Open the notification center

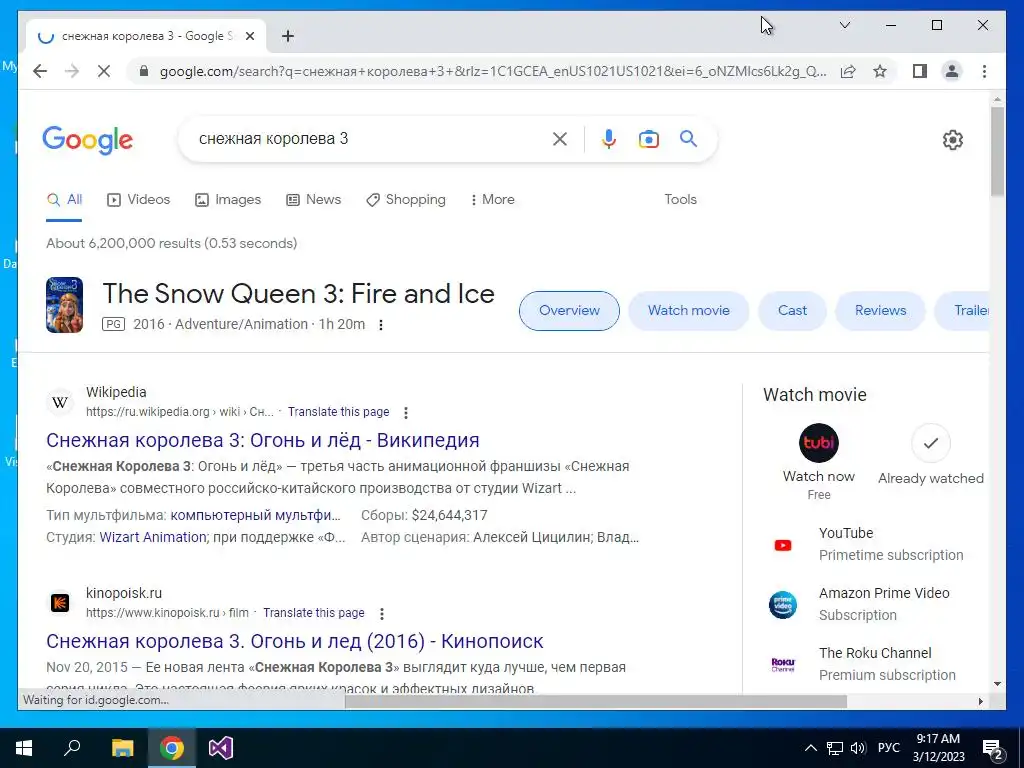click(x=993, y=749)
